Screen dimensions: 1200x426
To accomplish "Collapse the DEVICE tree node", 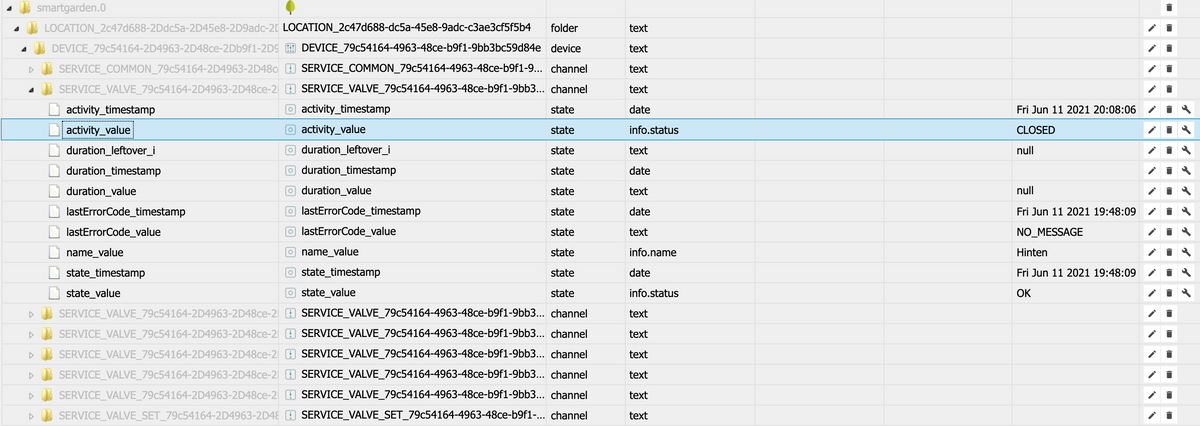I will [26, 49].
